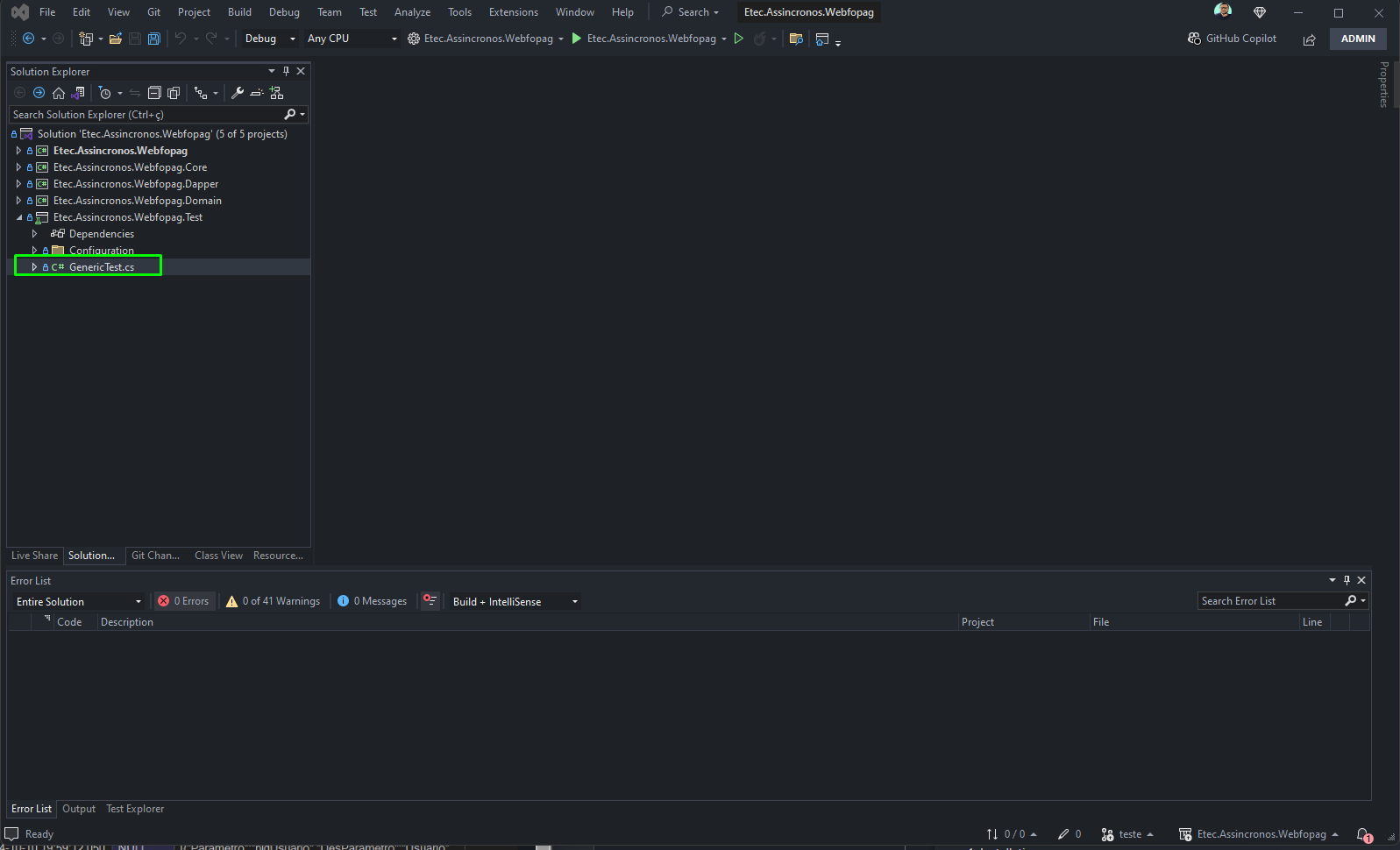Open GitHub Copilot in the title bar
1400x850 pixels.
1232,39
